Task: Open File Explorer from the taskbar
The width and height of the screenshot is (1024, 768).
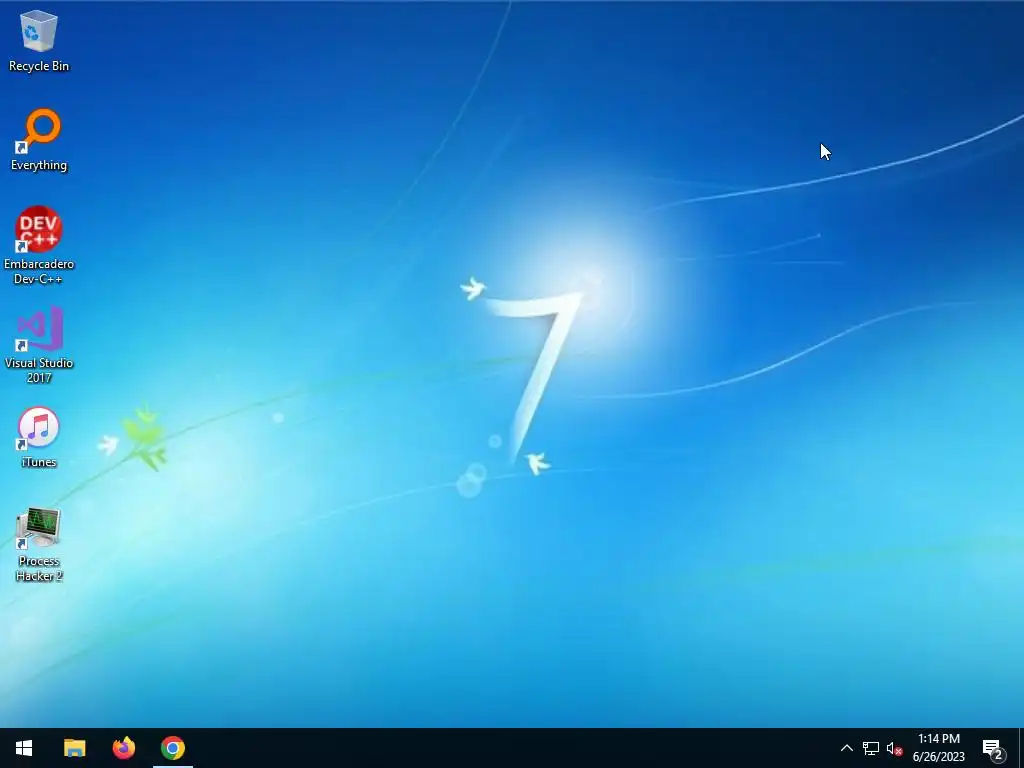Action: point(74,748)
